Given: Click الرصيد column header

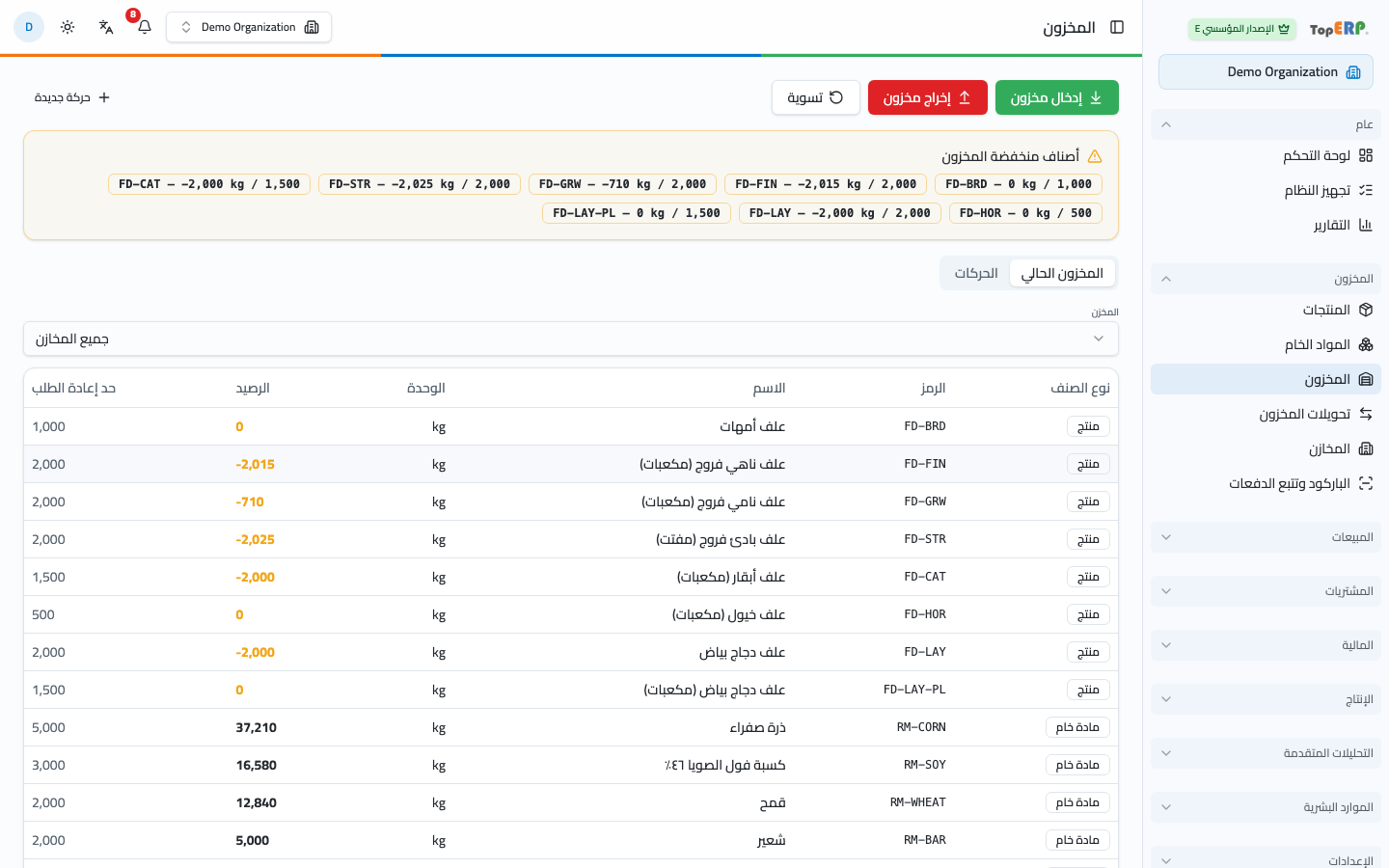Looking at the screenshot, I should (x=253, y=388).
